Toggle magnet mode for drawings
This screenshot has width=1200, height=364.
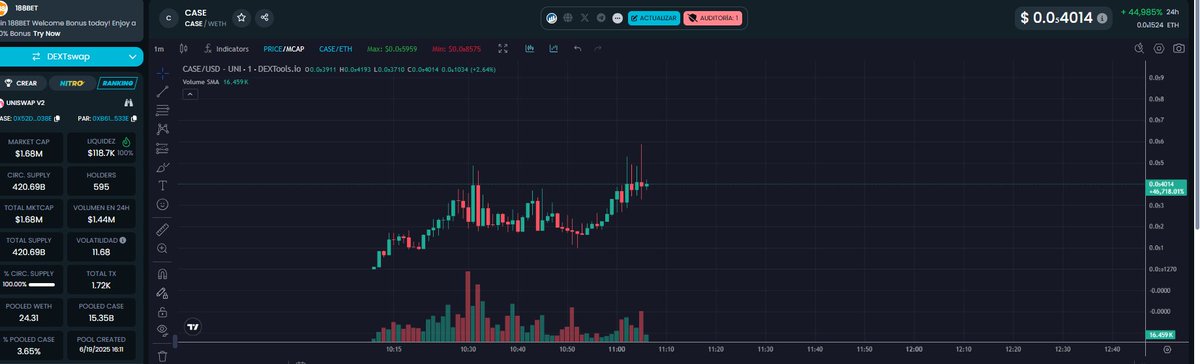pyautogui.click(x=162, y=273)
